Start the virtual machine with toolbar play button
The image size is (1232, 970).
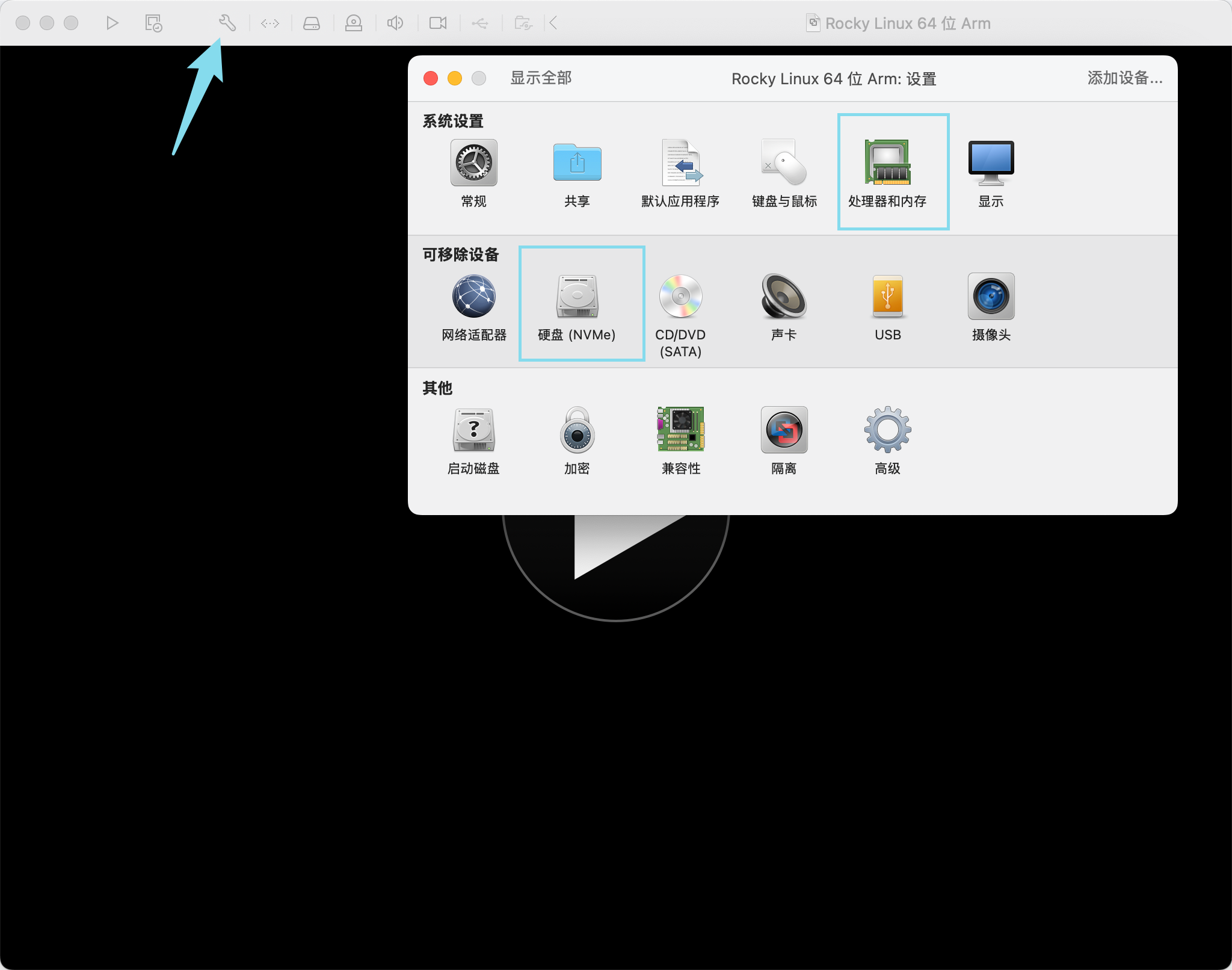pyautogui.click(x=112, y=23)
